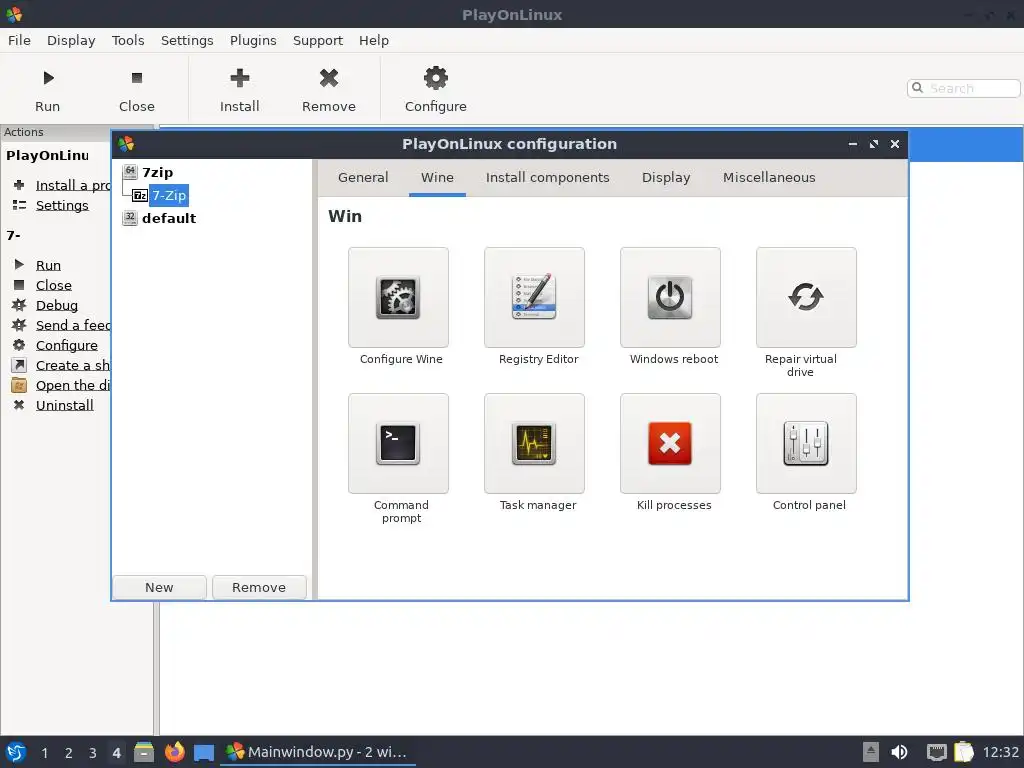1024x768 pixels.
Task: Click Kill processes red icon
Action: pos(670,443)
